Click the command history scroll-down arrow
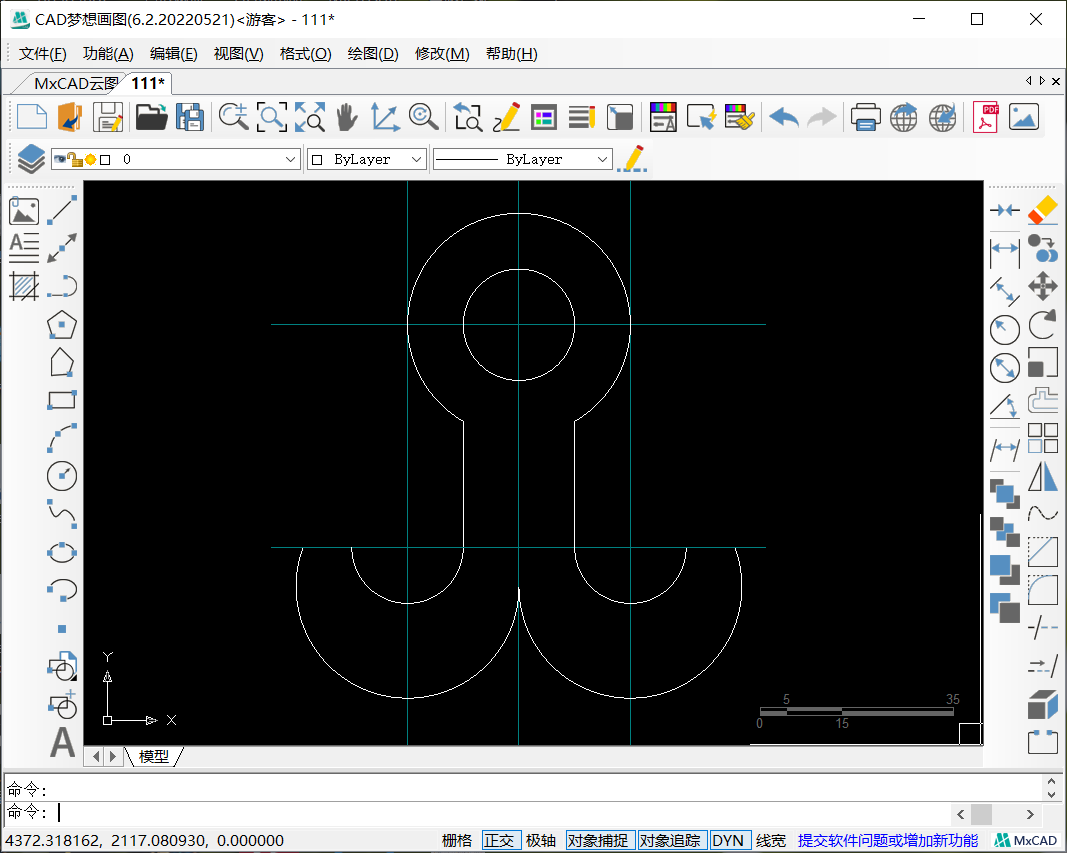The image size is (1067, 853). pyautogui.click(x=1052, y=794)
